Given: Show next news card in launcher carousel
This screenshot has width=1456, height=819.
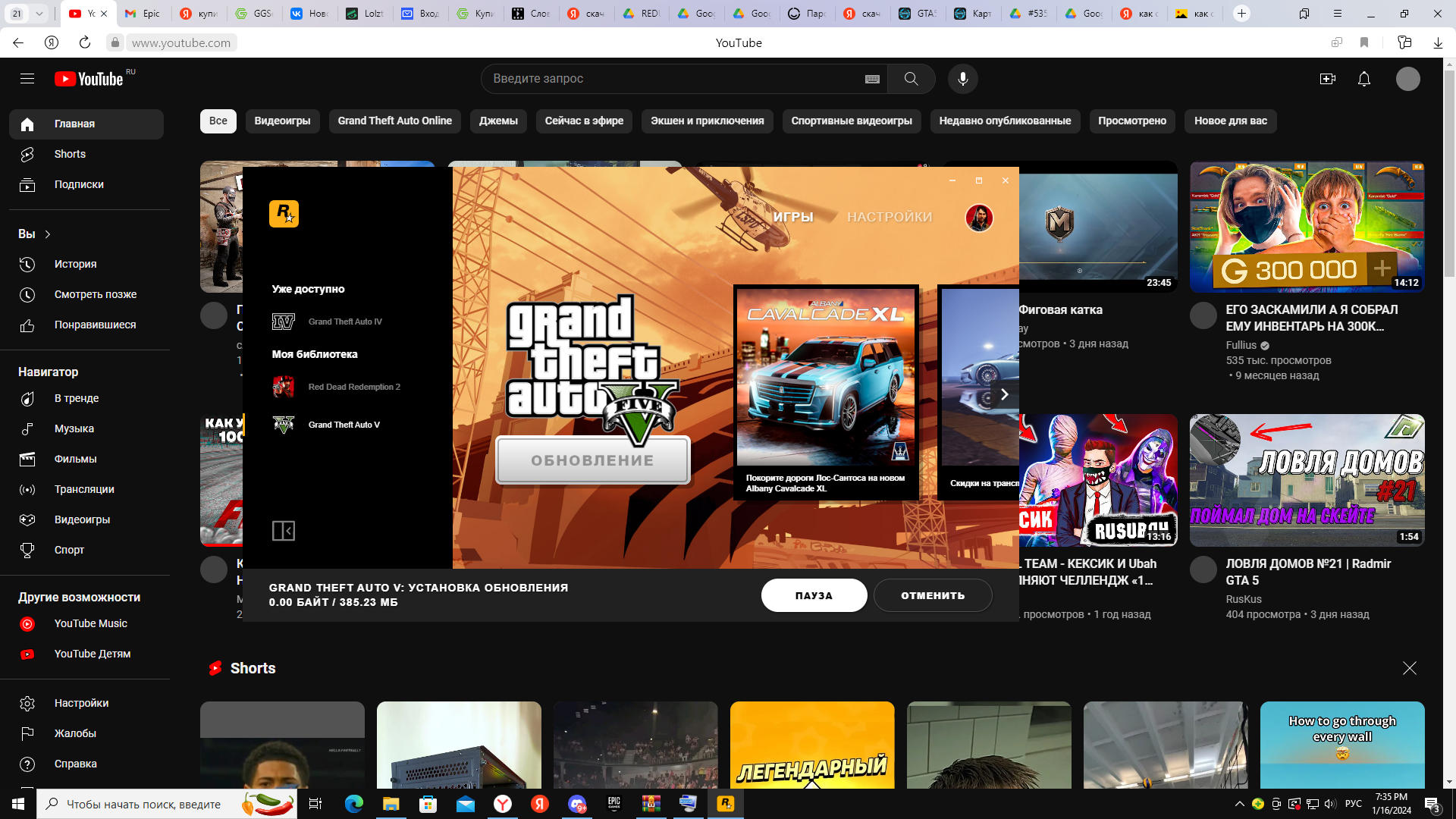Looking at the screenshot, I should point(1004,394).
